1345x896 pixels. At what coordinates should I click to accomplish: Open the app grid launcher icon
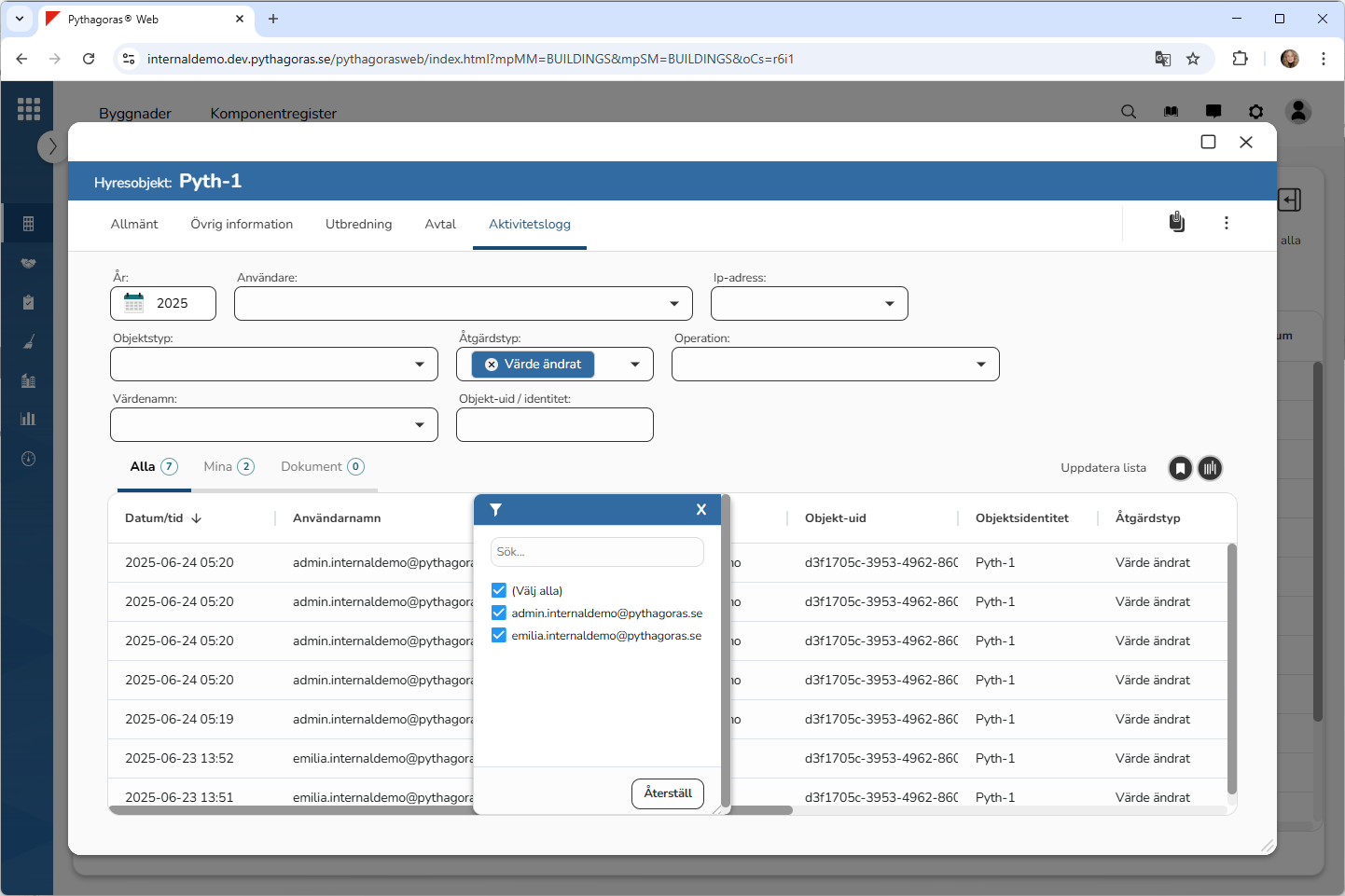click(x=29, y=109)
